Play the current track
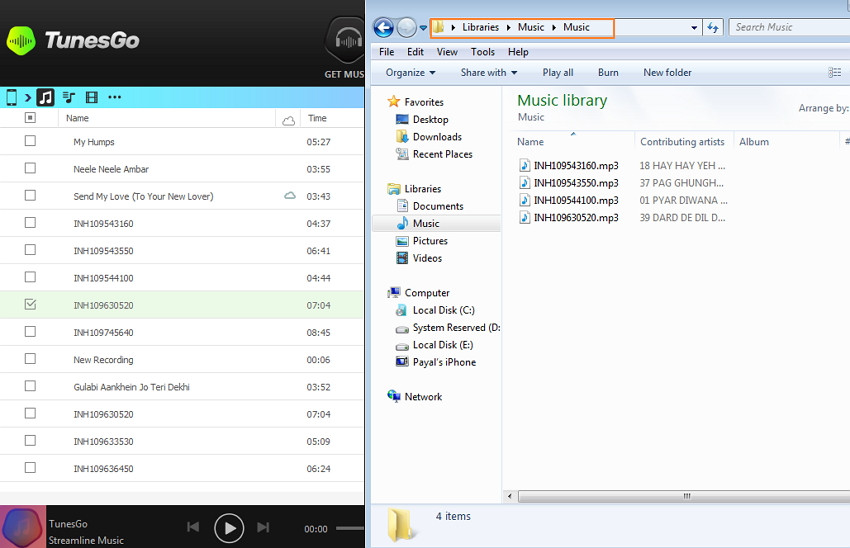 [229, 528]
